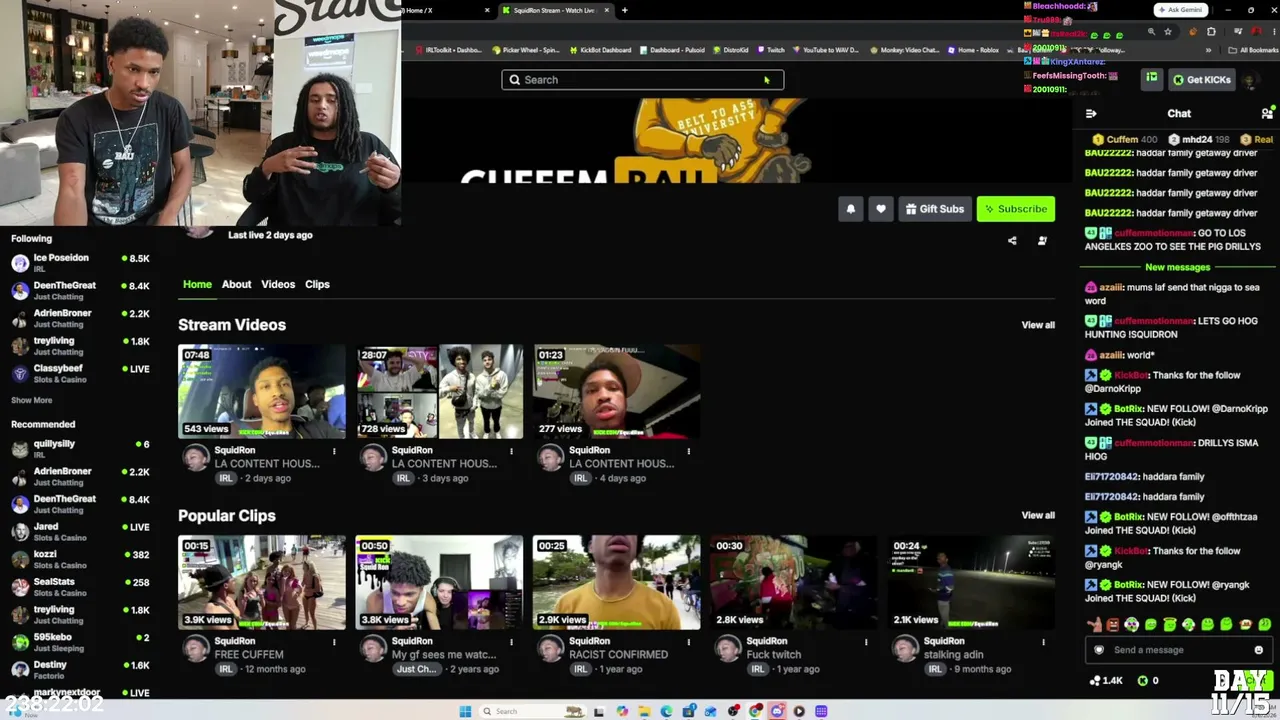Open SealStats channel in Recommended list
Viewport: 1280px width, 720px height.
point(80,587)
